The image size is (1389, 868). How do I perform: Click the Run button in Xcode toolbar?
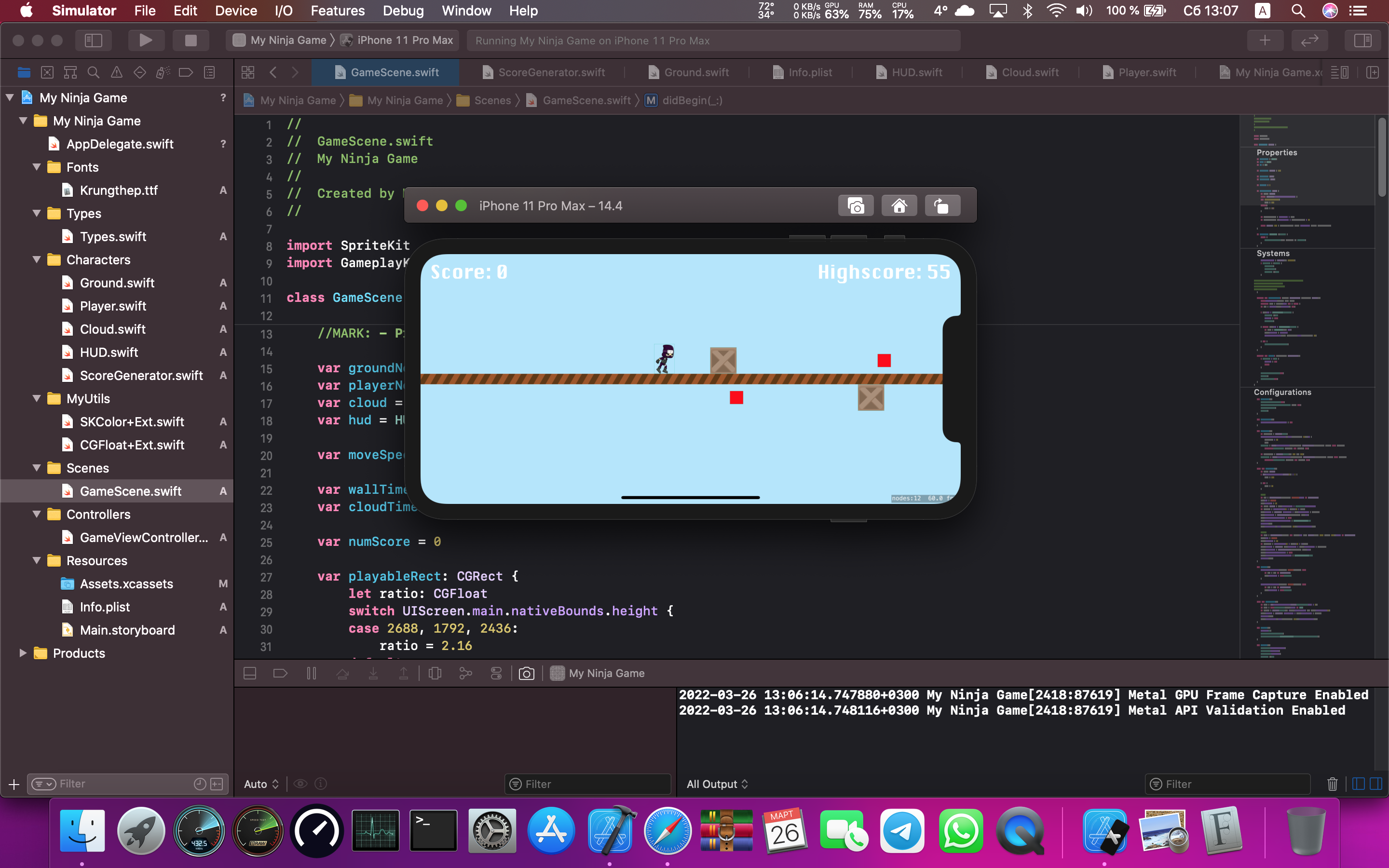click(x=146, y=40)
